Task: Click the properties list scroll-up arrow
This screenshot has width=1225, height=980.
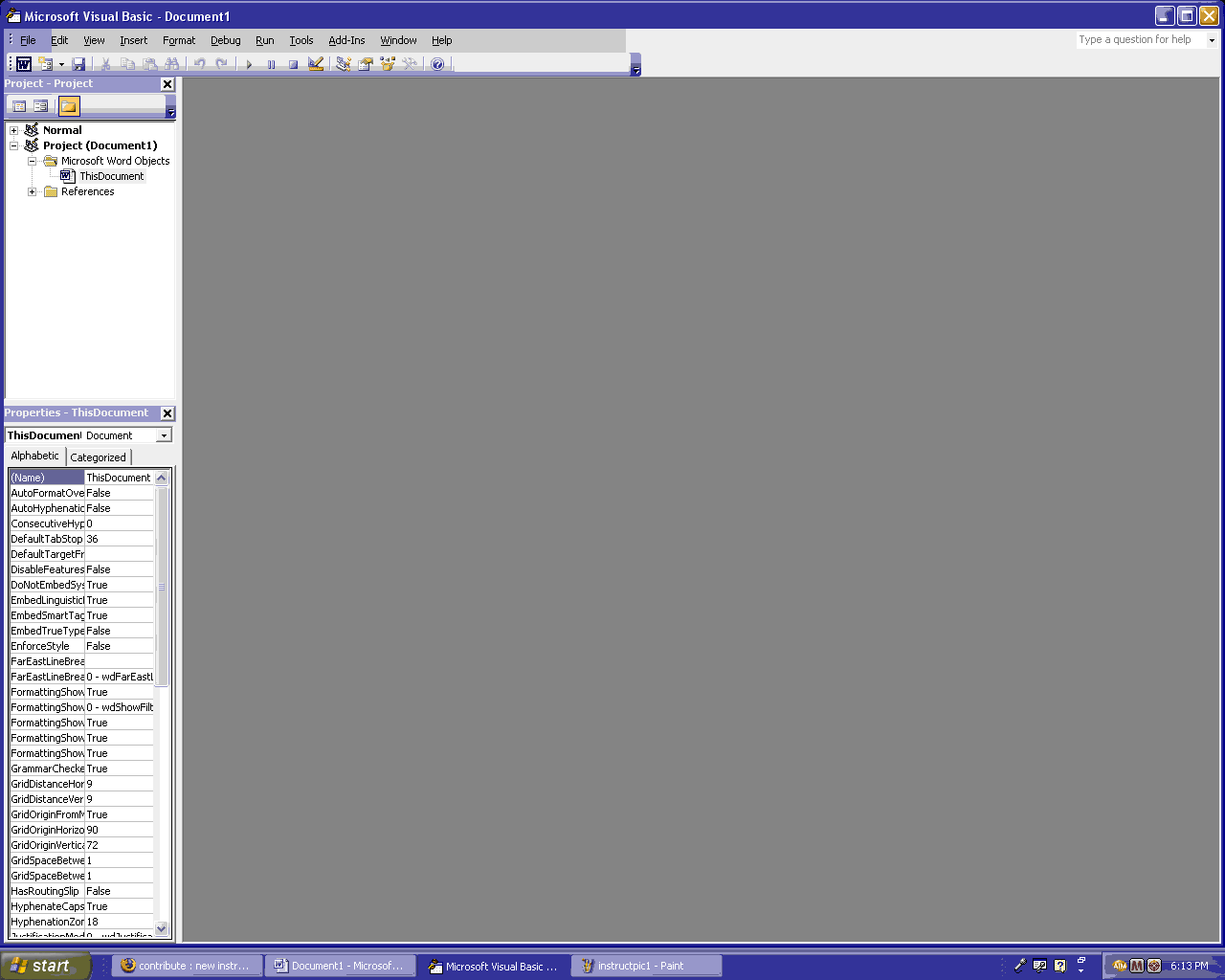Action: (x=161, y=478)
